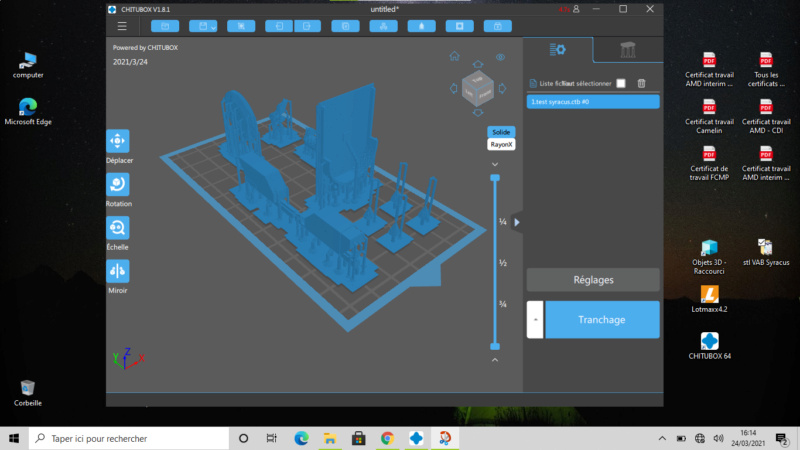
Task: Select the Rotation tool
Action: (x=118, y=184)
